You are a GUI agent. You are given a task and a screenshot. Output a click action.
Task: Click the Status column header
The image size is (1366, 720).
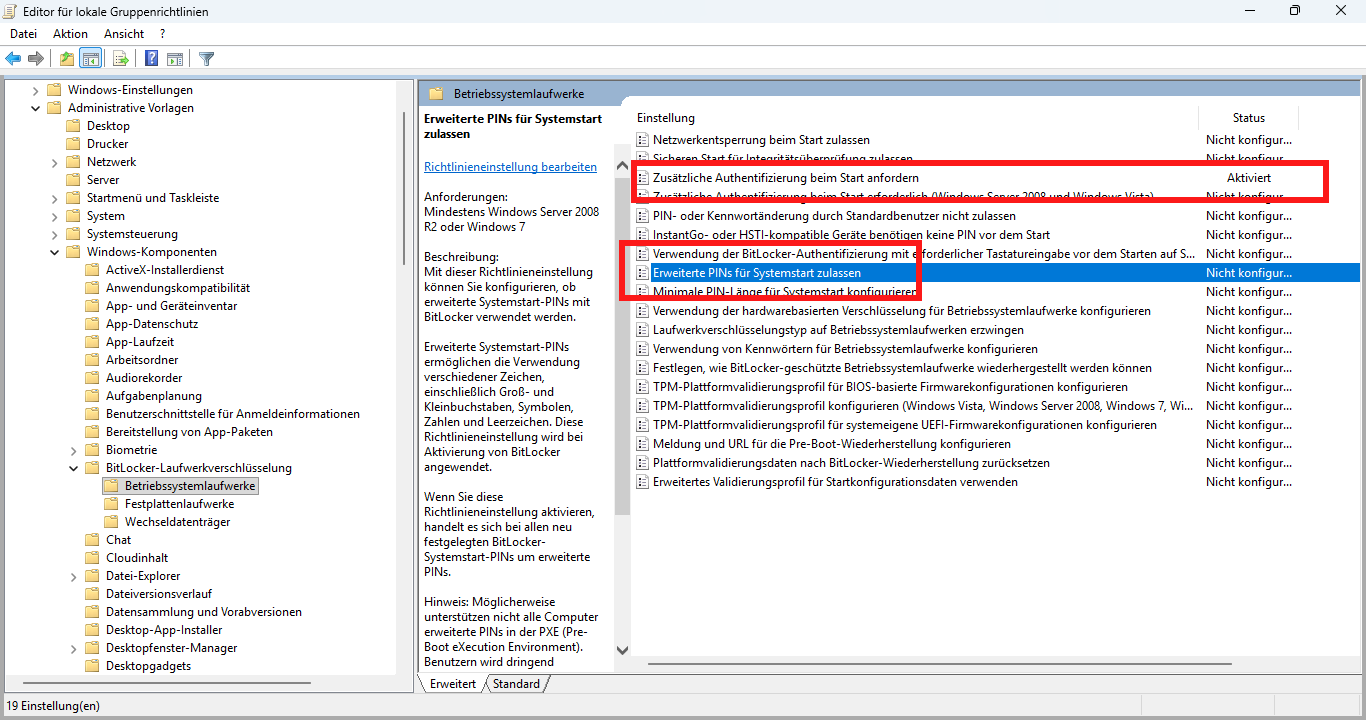[x=1248, y=118]
